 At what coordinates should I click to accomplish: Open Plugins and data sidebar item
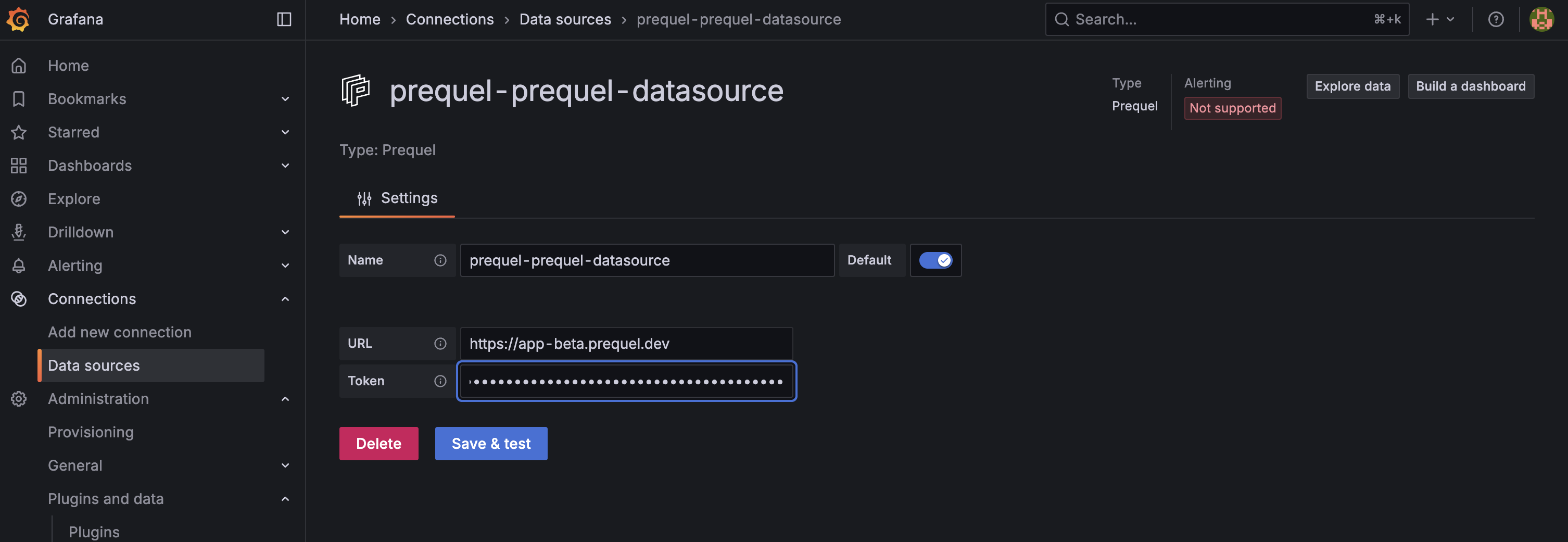pyautogui.click(x=106, y=499)
